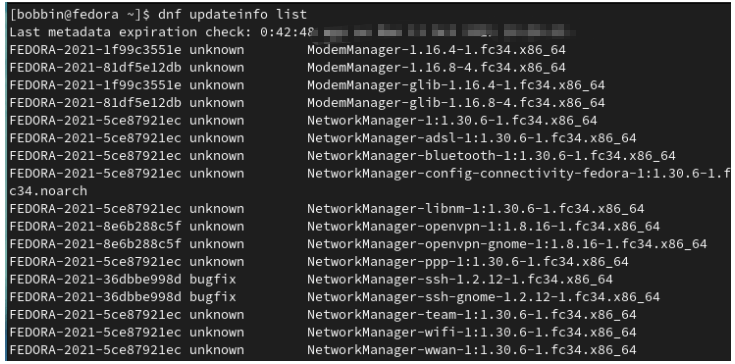Click the advisory ID FEDORA-2021-8e6b288c5f beside NetworkManager-openvpn-1:1.8.16

(x=95, y=226)
